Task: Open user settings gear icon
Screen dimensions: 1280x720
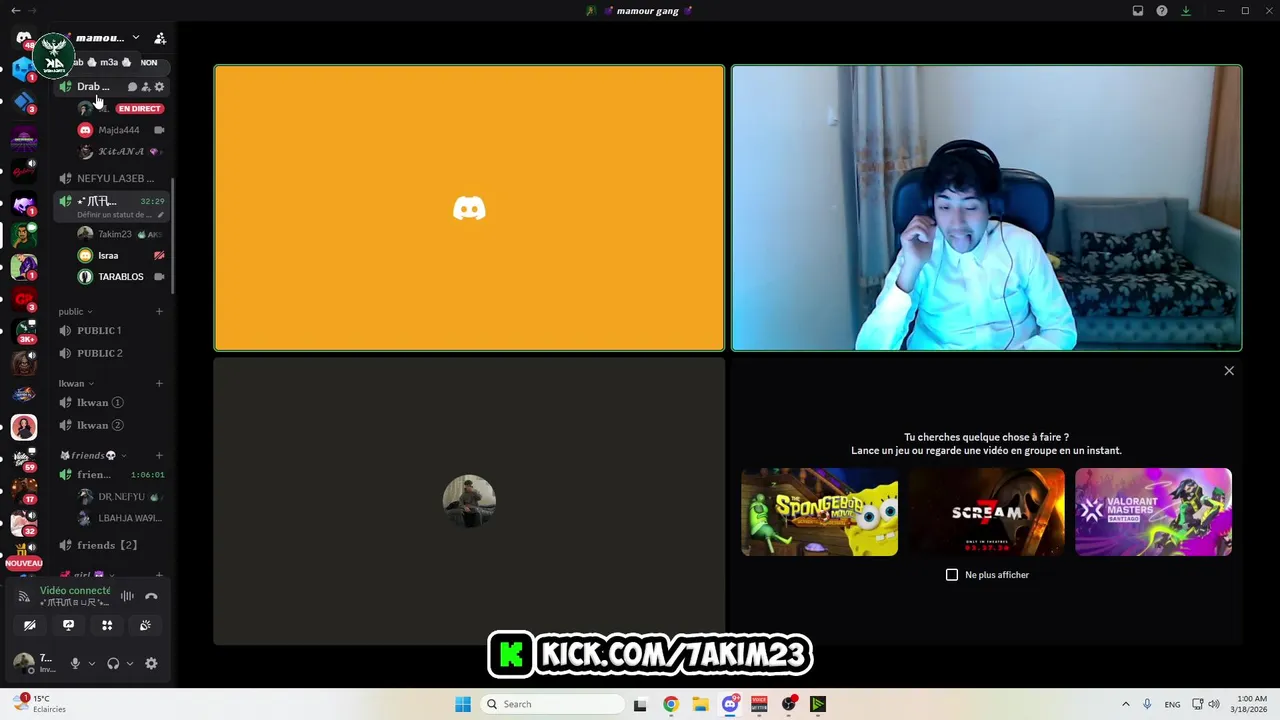Action: pos(151,663)
